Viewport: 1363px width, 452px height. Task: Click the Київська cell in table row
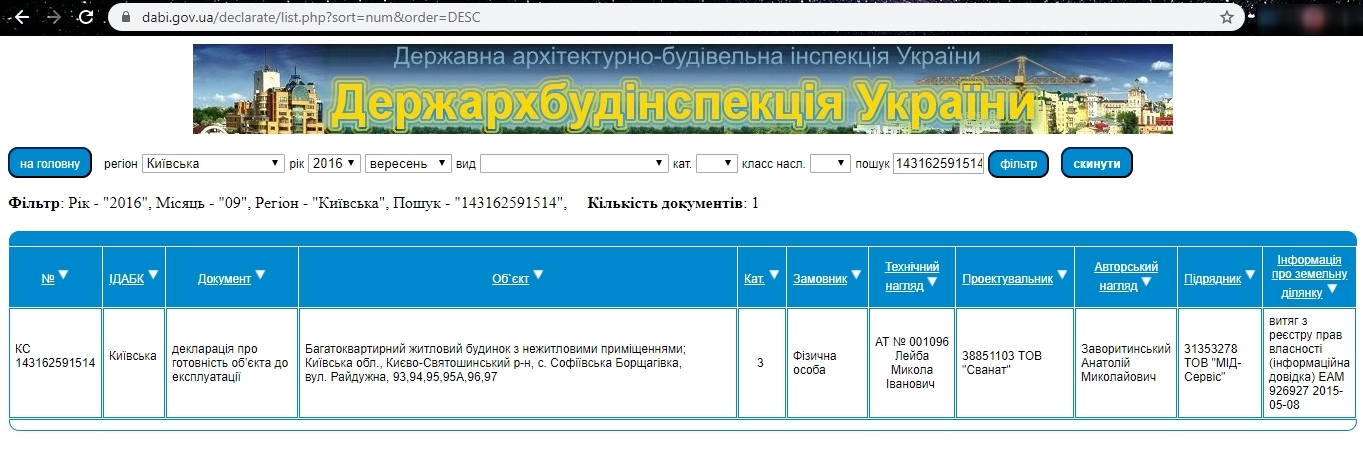[134, 363]
